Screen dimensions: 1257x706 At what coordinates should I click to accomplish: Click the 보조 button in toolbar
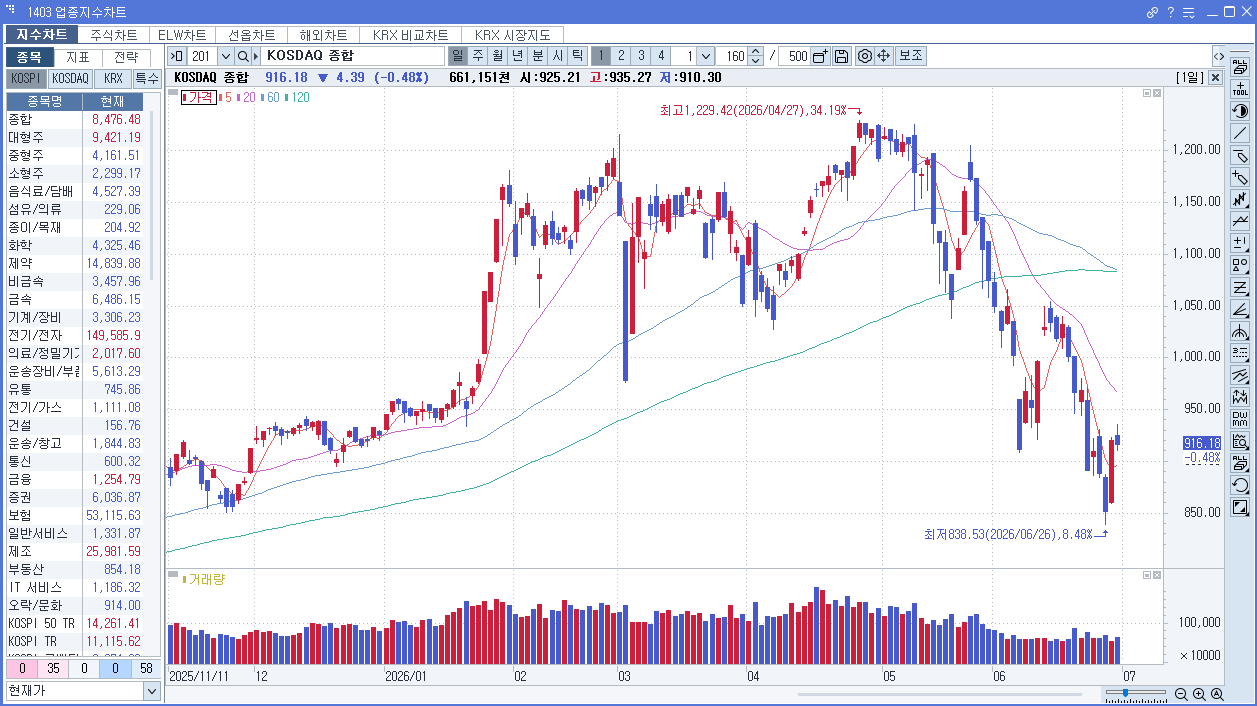tap(911, 56)
